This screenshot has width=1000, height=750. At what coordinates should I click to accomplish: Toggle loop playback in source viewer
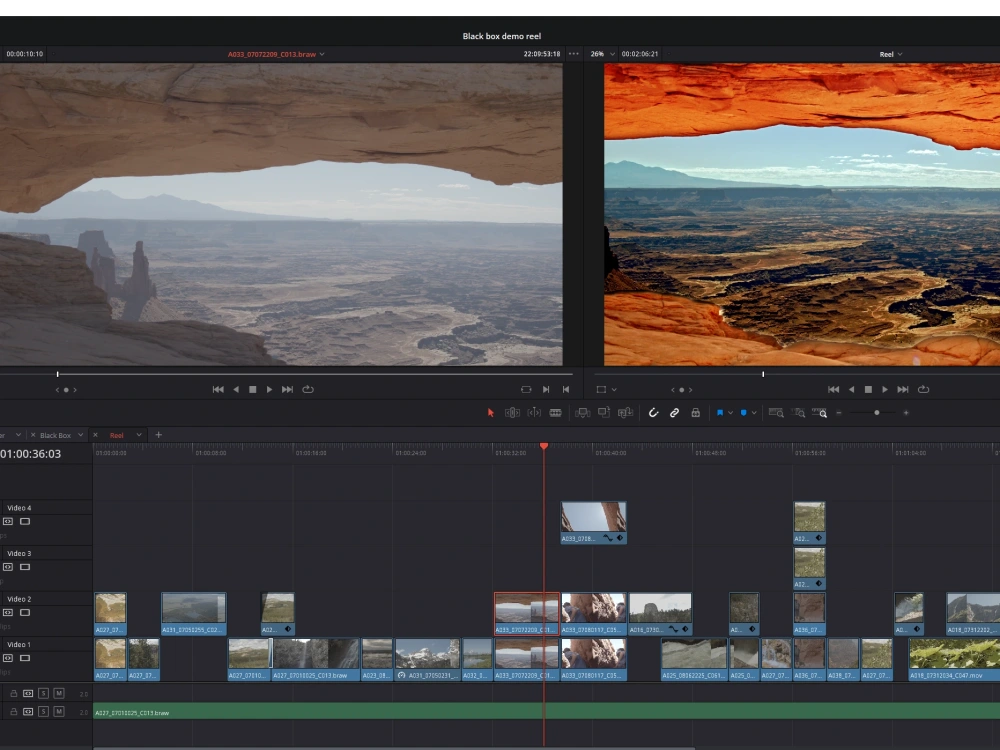(308, 389)
